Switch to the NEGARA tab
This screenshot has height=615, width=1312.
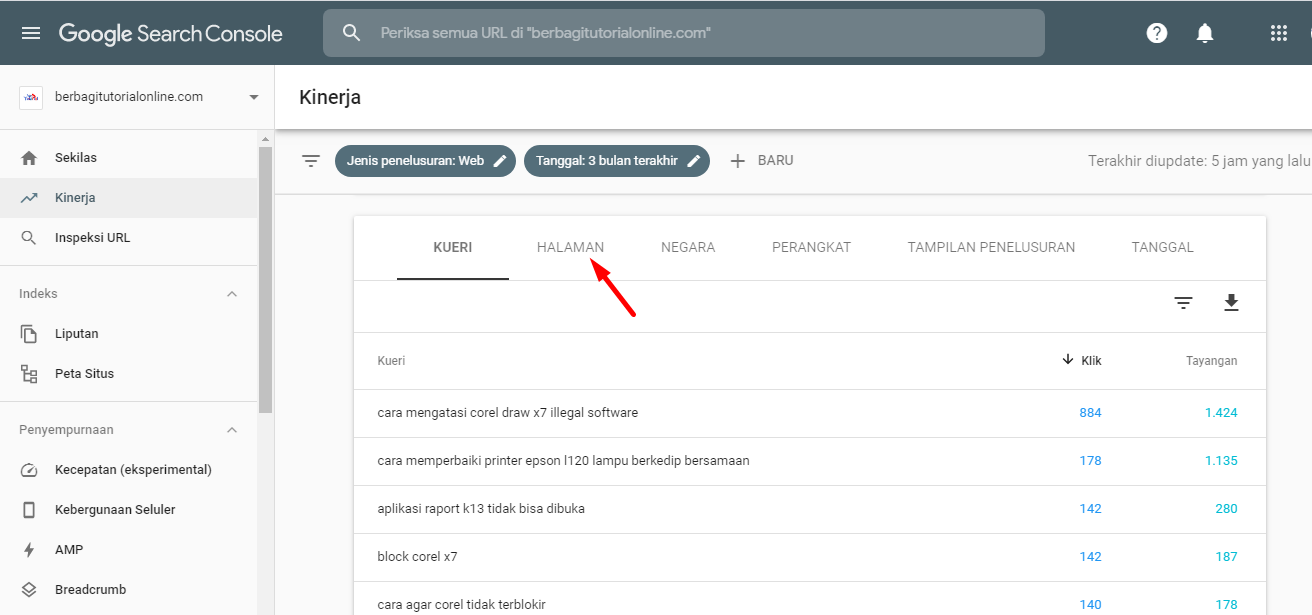click(688, 248)
